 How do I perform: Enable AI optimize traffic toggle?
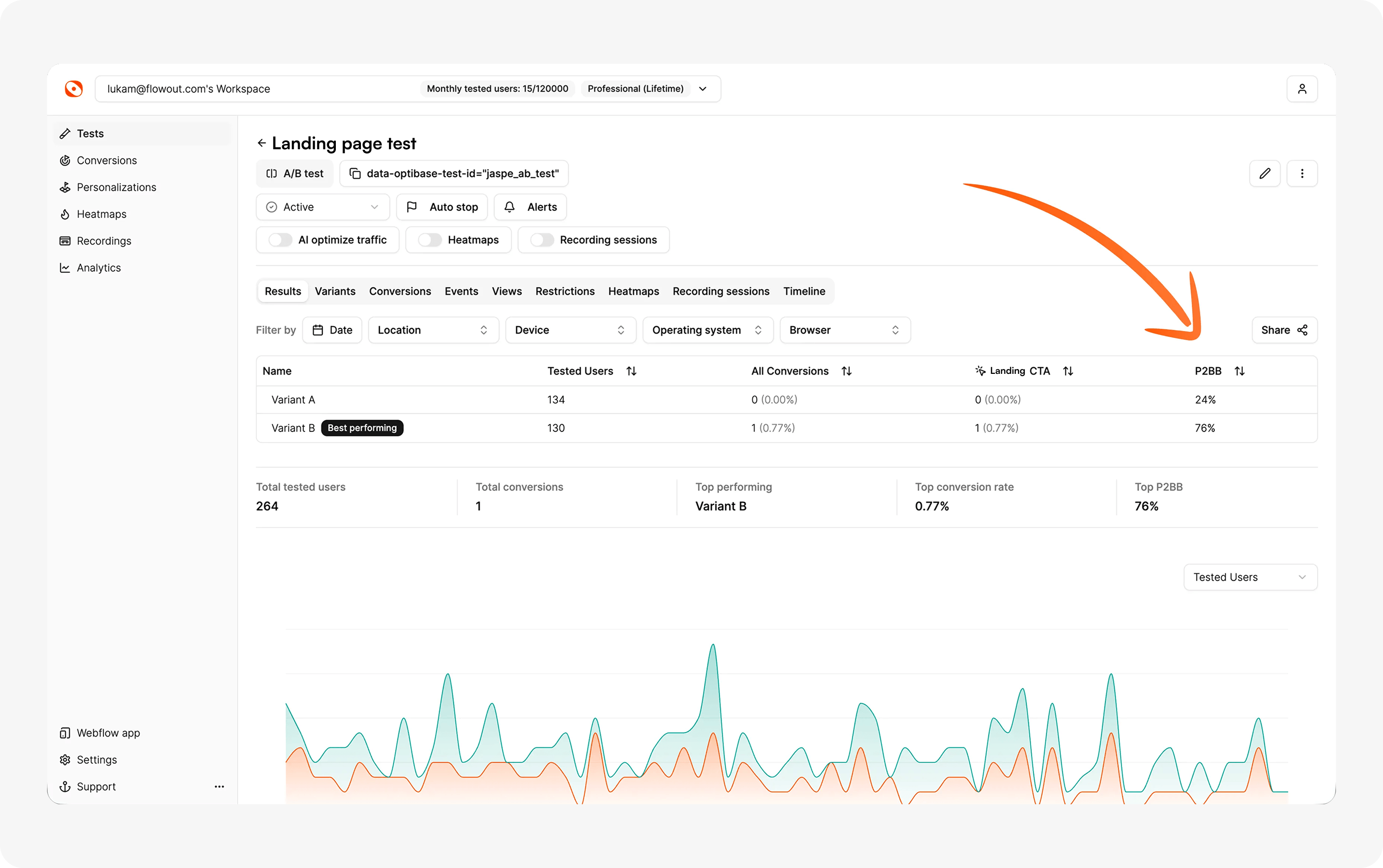pyautogui.click(x=280, y=240)
